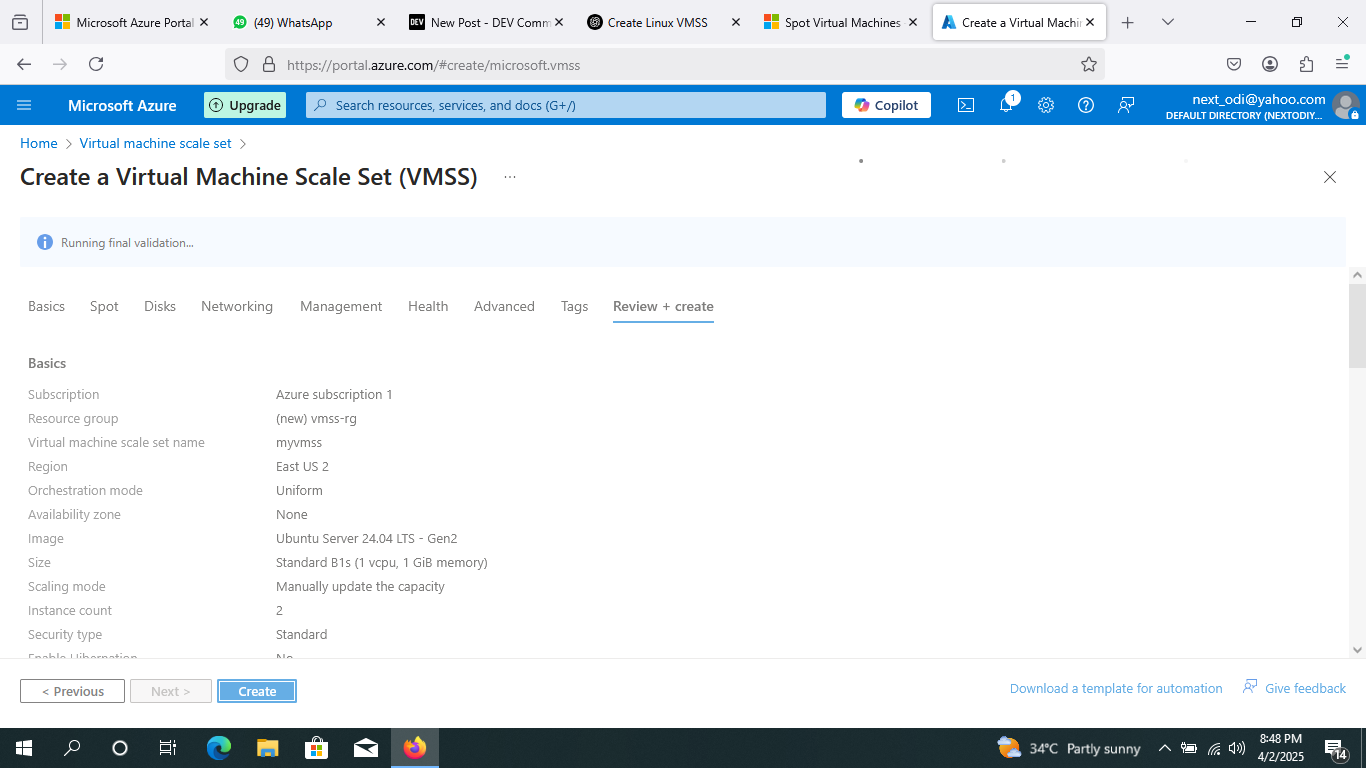Open Microsoft Store from the taskbar
Screen dimensions: 1366x768
(316, 748)
